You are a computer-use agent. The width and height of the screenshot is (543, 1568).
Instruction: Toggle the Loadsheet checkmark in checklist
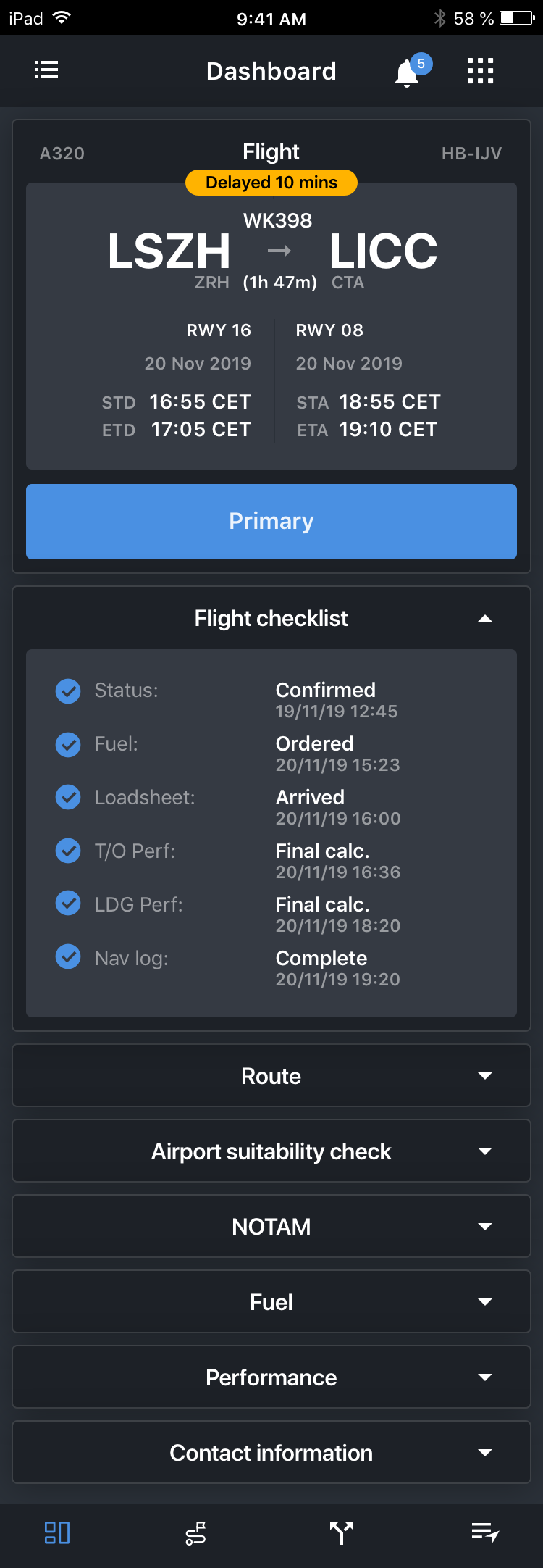click(68, 798)
